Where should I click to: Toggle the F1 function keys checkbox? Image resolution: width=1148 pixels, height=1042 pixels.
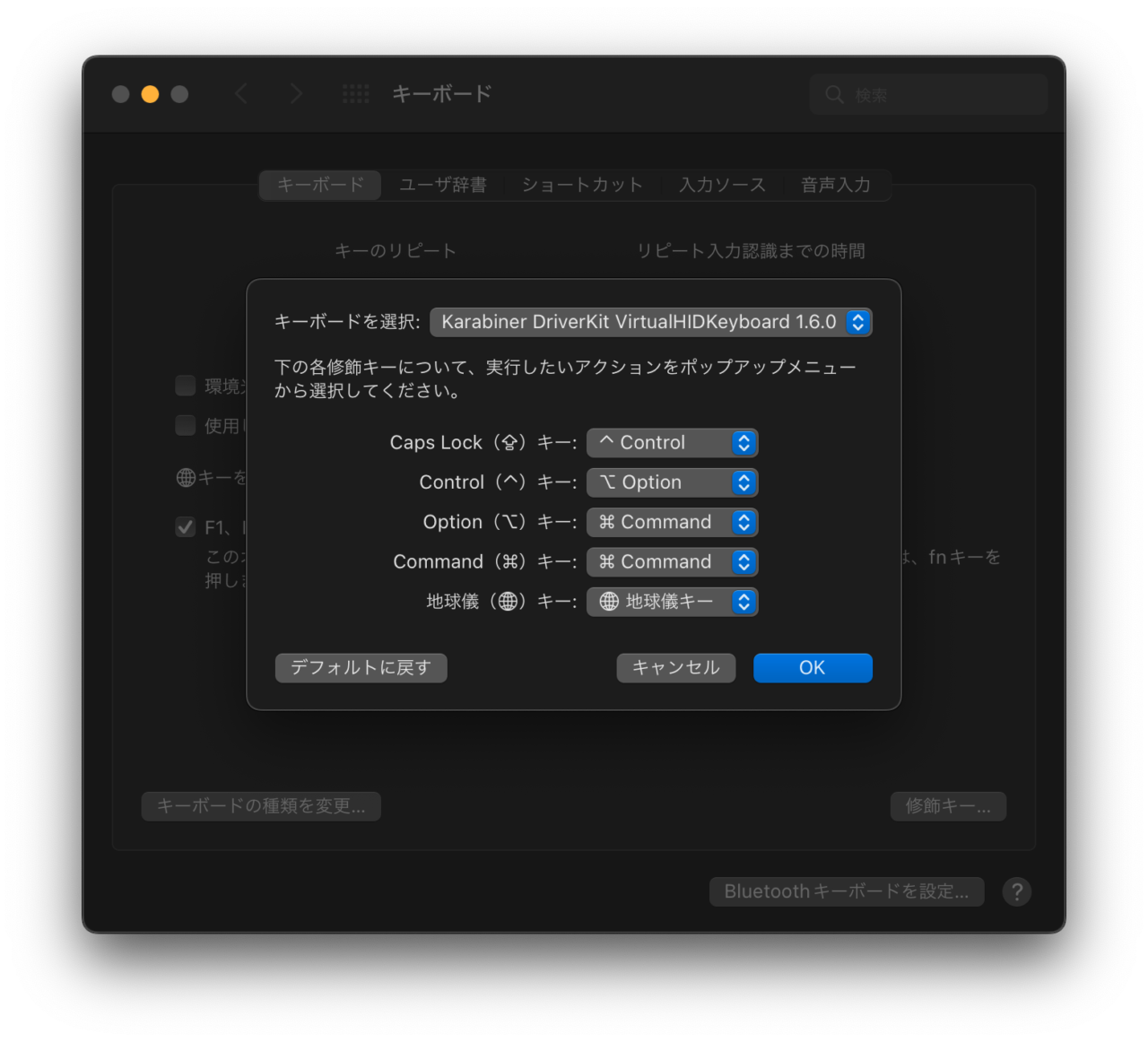(x=186, y=527)
